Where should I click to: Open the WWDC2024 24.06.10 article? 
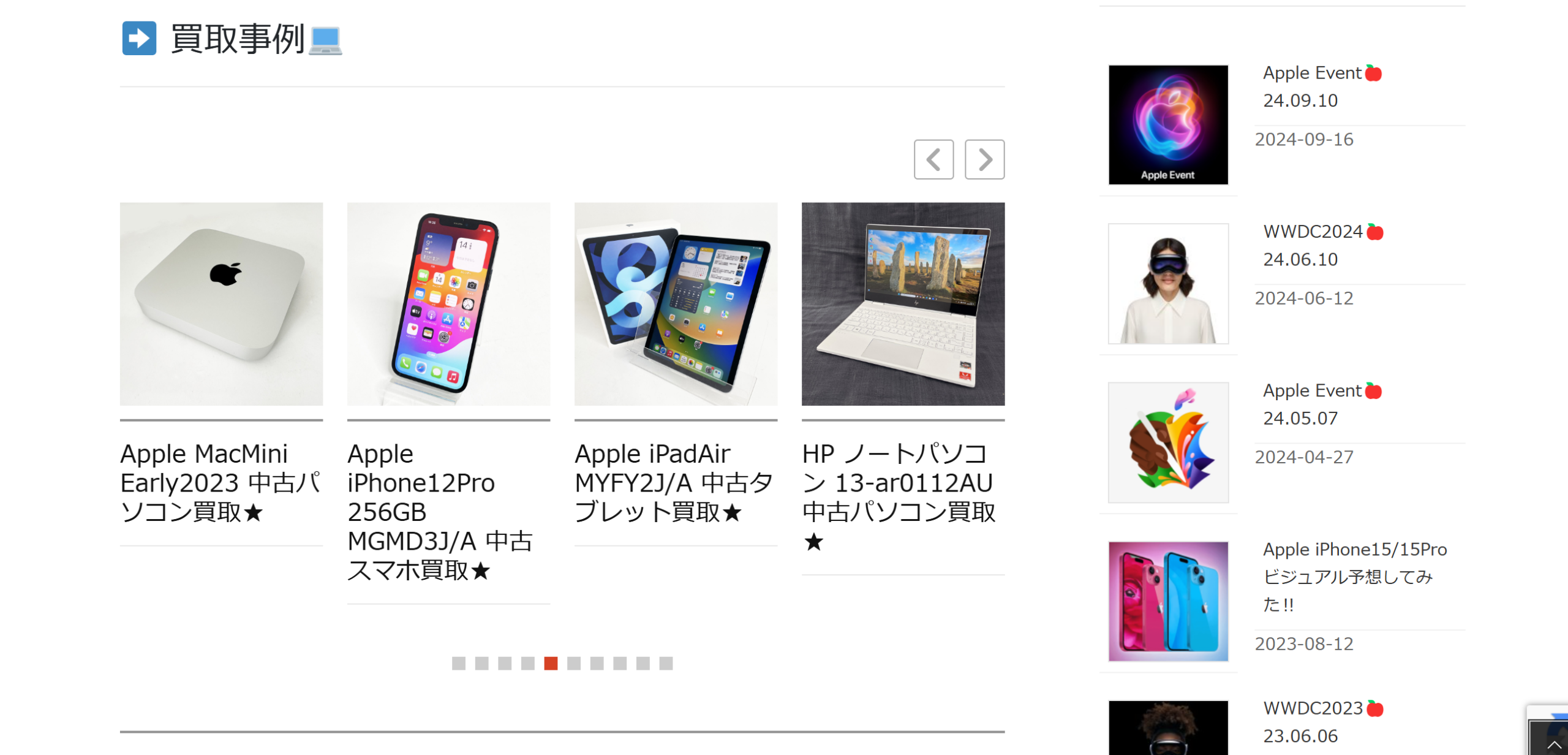[1323, 245]
